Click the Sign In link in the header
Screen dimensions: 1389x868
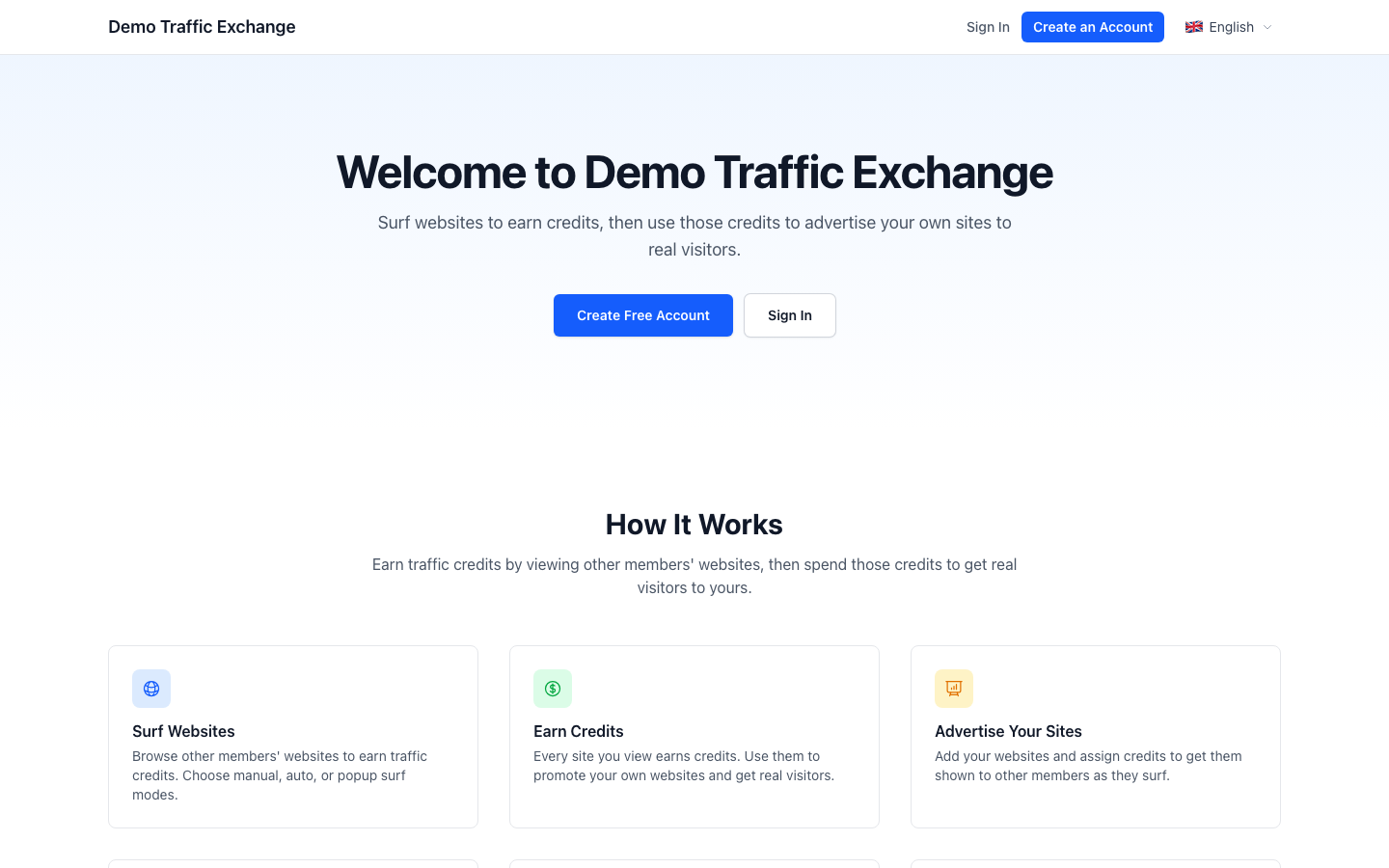click(x=988, y=27)
